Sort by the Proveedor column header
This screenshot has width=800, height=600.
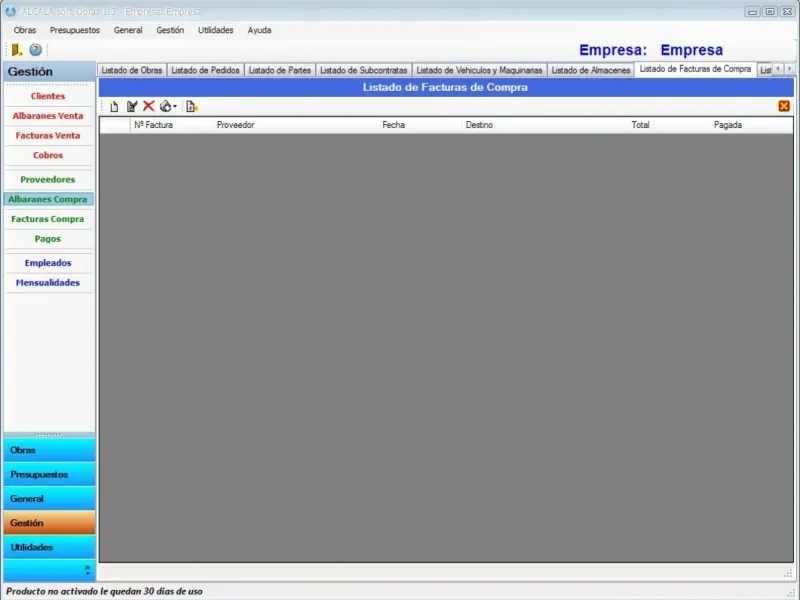click(296, 125)
